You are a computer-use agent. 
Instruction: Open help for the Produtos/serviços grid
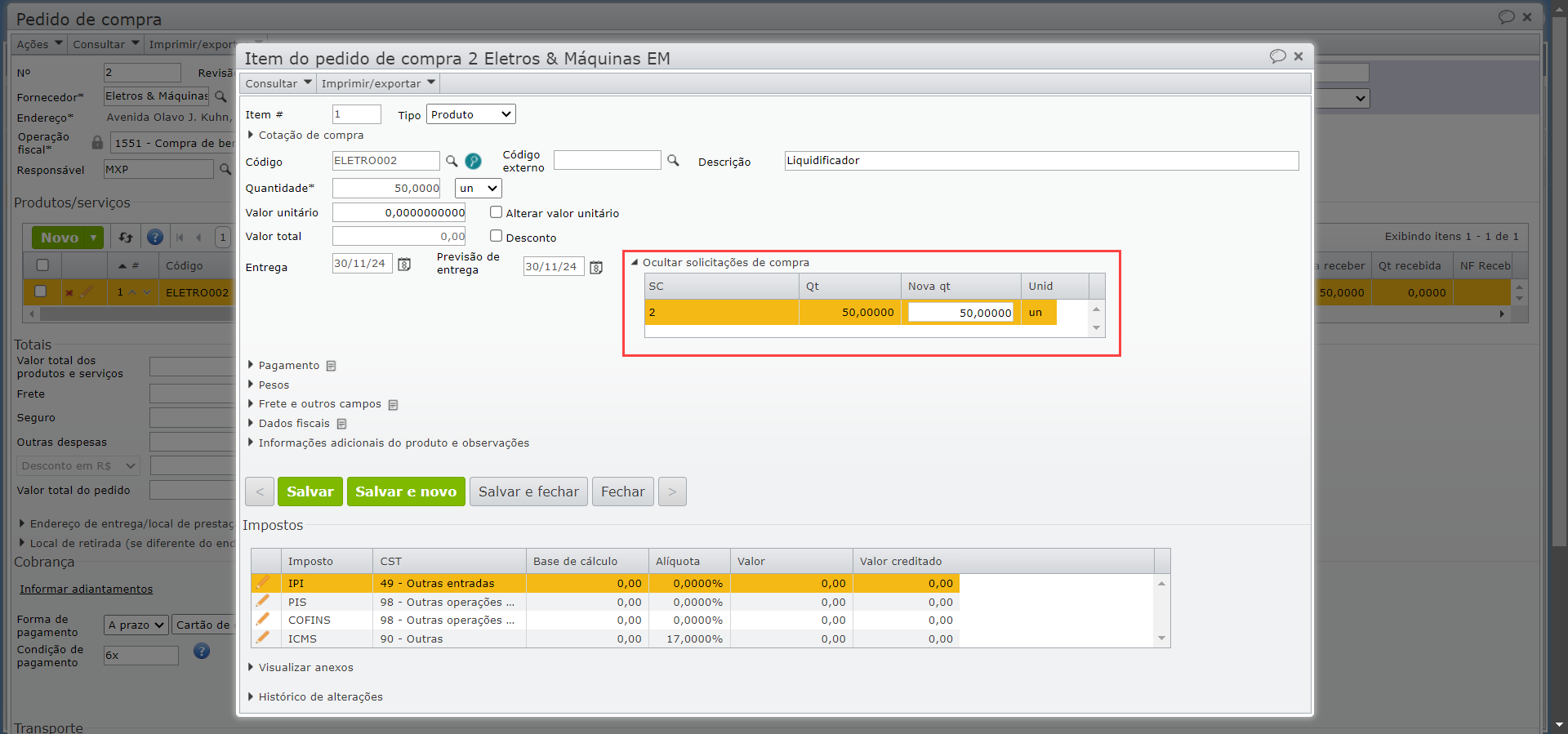(154, 238)
